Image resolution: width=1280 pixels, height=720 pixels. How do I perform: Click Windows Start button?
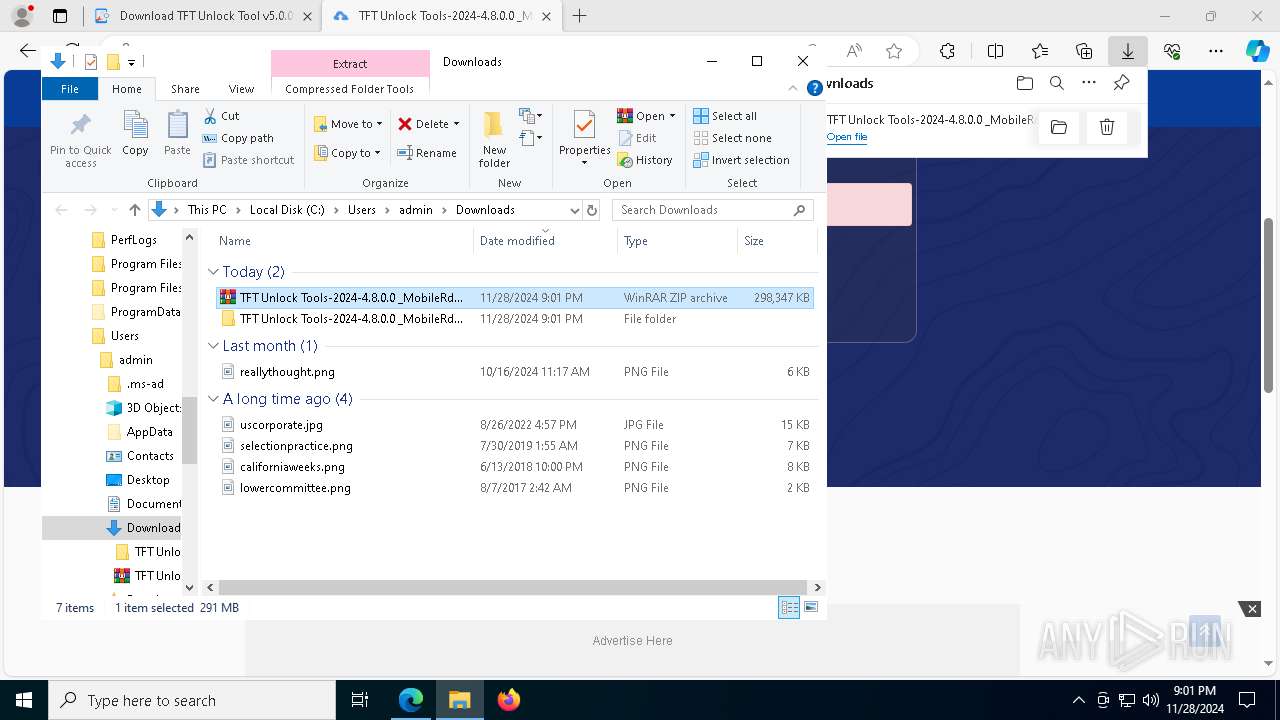tap(24, 700)
